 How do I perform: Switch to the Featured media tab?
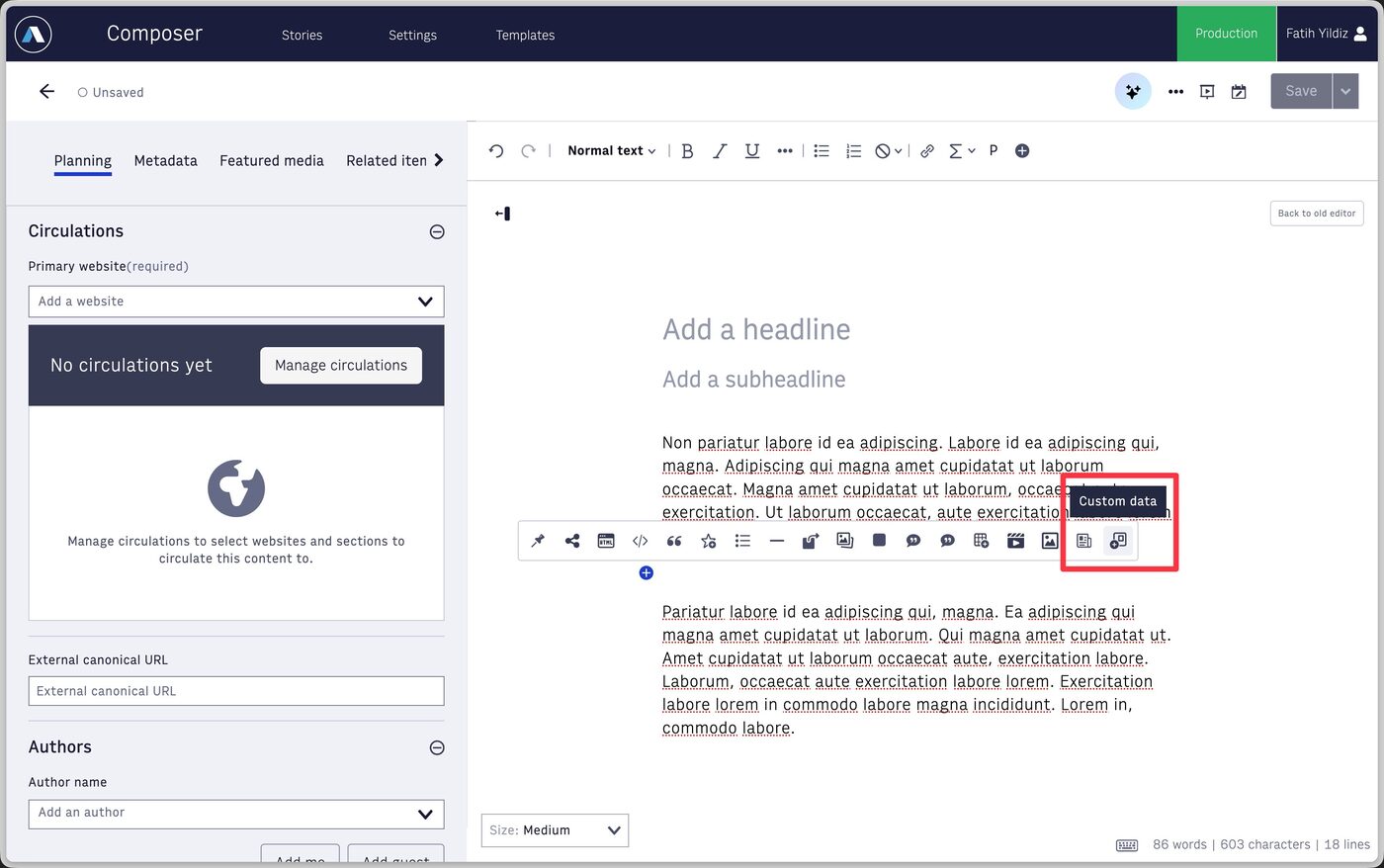[272, 161]
